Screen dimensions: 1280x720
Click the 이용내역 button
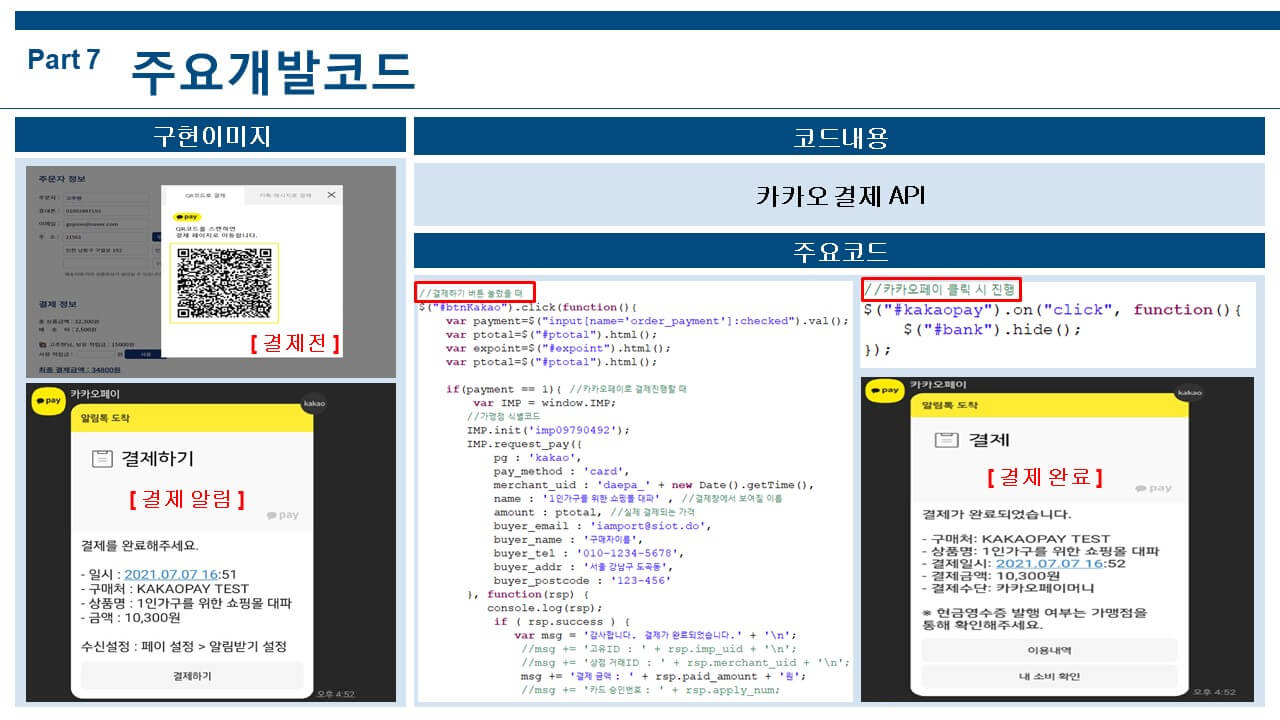pyautogui.click(x=1049, y=650)
